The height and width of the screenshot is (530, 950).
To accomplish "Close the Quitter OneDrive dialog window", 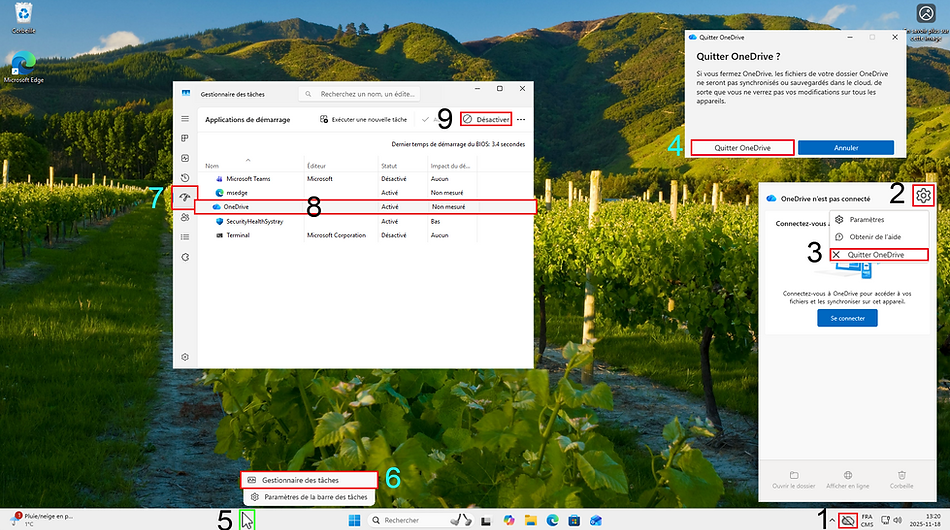I will (895, 37).
